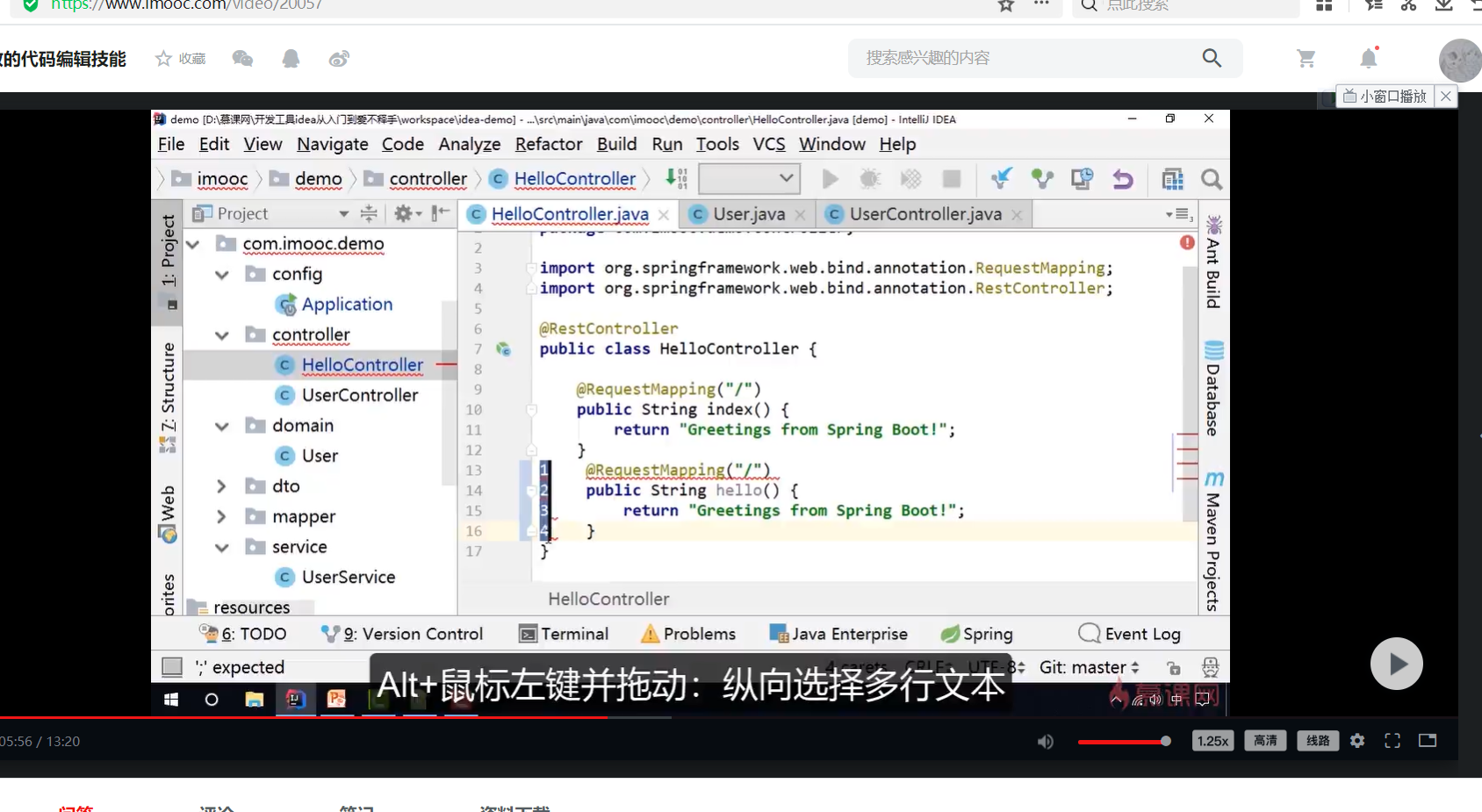Click the Search Everywhere magnifier in IDE
The image size is (1482, 812).
tap(1212, 179)
